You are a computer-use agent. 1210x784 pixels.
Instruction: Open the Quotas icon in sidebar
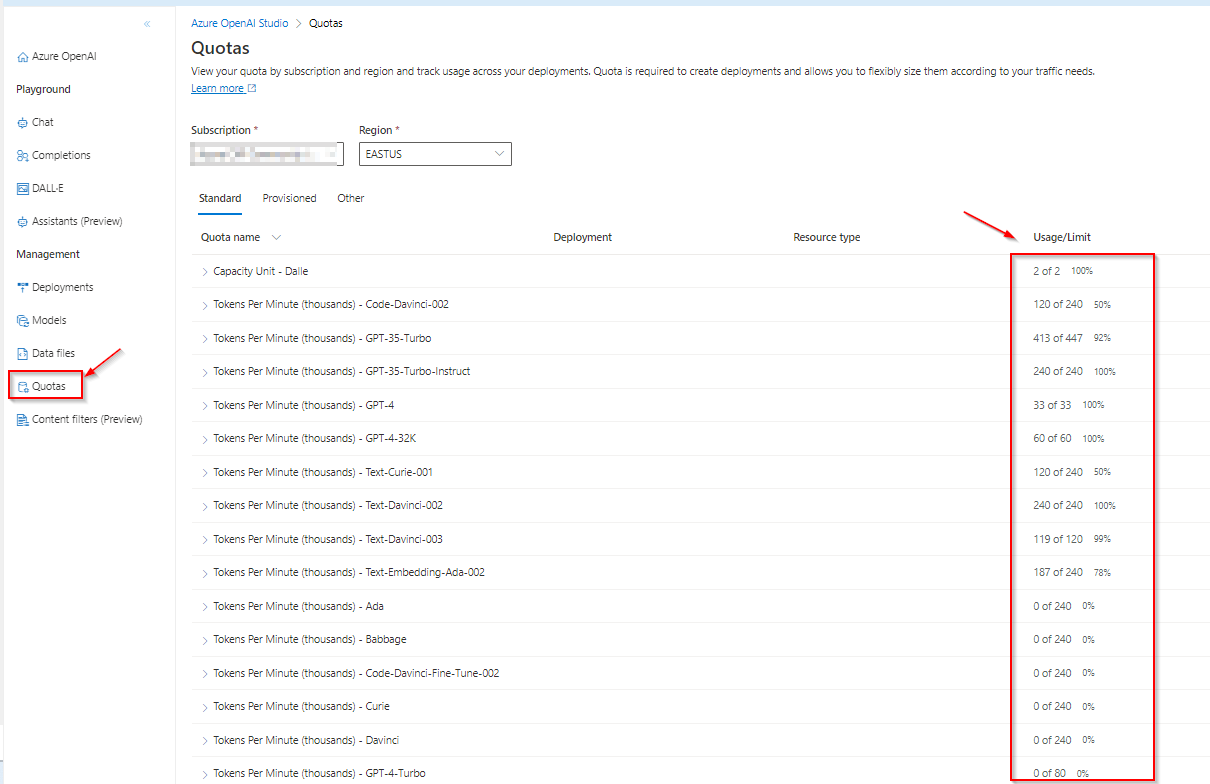23,386
